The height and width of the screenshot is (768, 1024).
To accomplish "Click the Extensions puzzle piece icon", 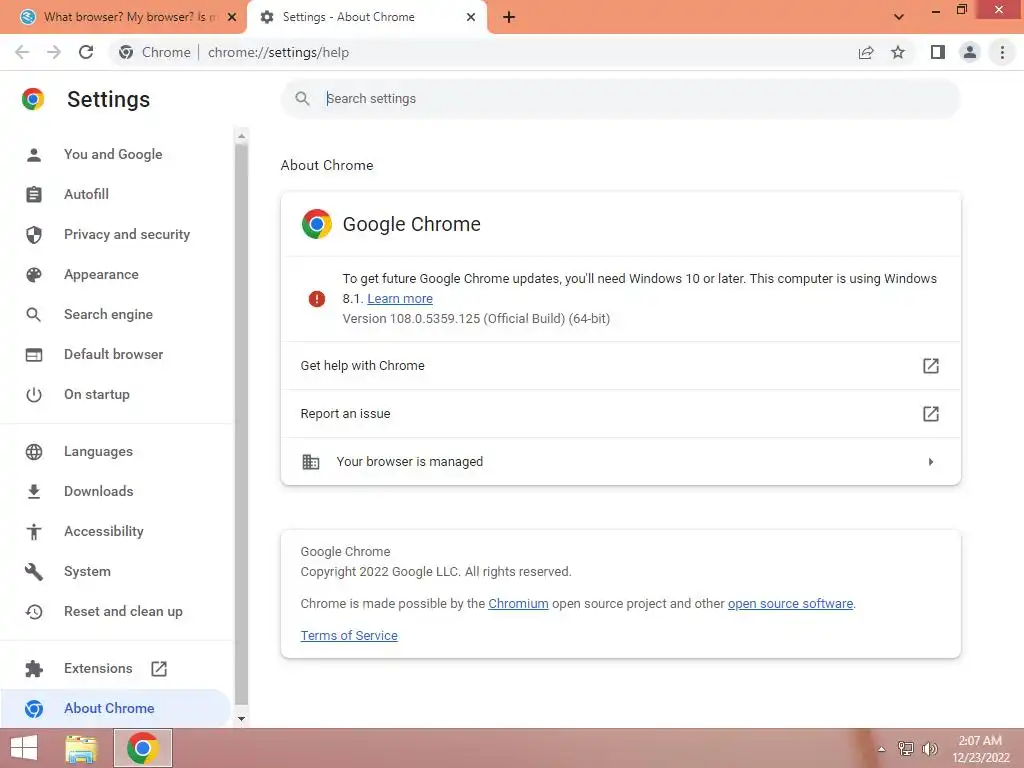I will 34,669.
